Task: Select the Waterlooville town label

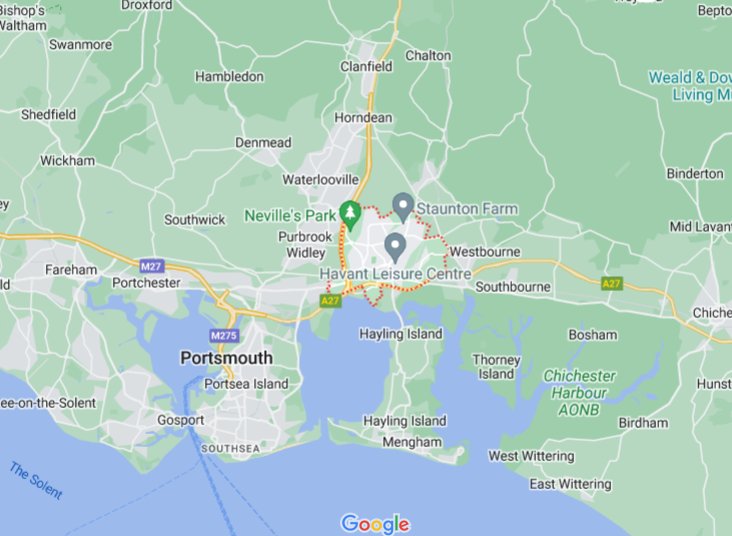Action: click(320, 180)
